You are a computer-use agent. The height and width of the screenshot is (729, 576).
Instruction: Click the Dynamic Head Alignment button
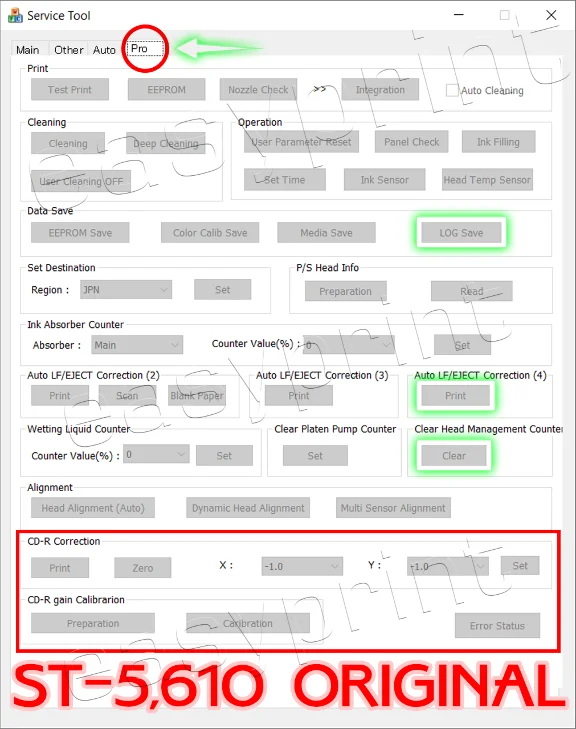coord(248,508)
